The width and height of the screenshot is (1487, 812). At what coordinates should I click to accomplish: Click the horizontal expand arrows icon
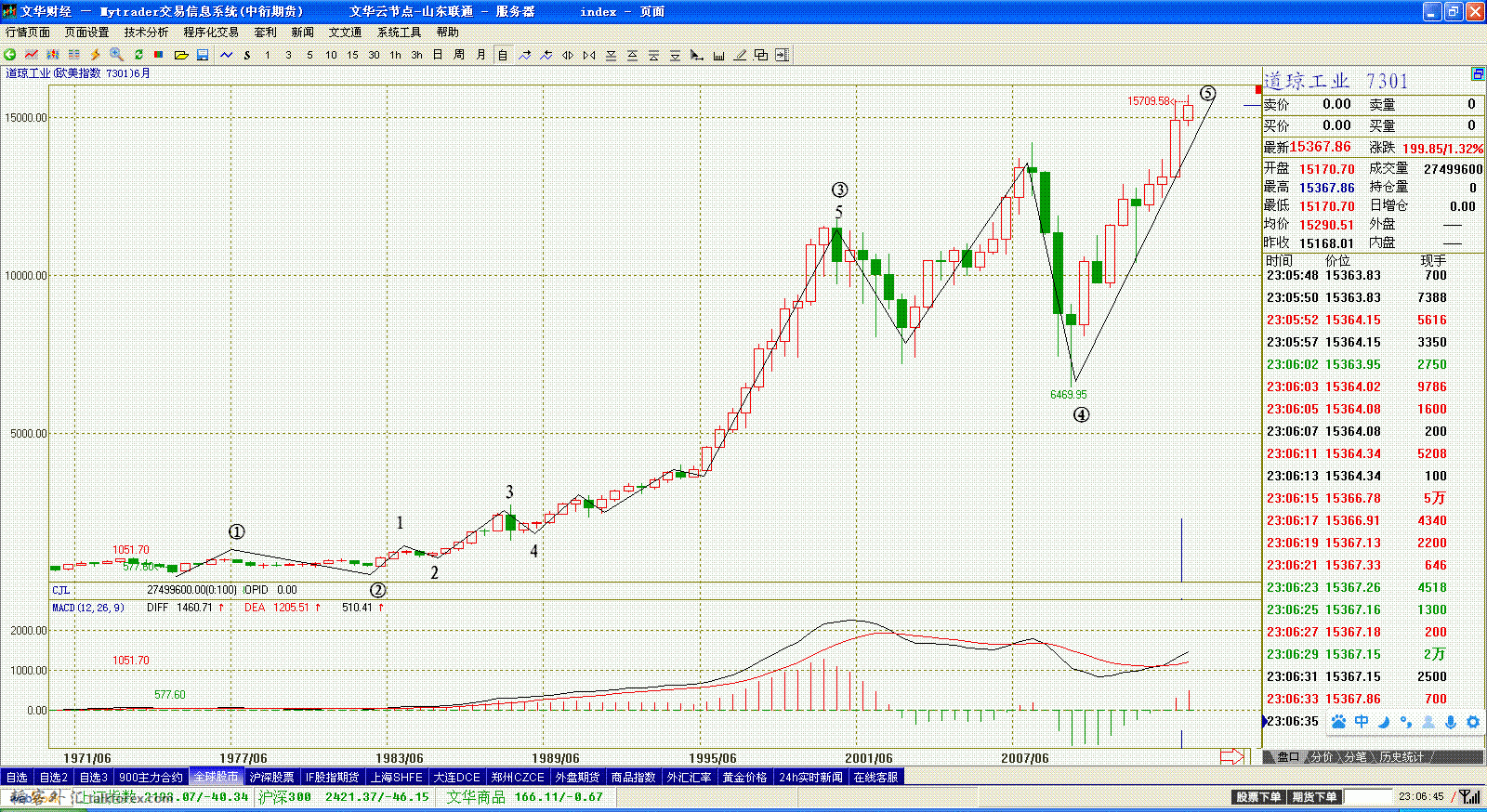(x=567, y=55)
